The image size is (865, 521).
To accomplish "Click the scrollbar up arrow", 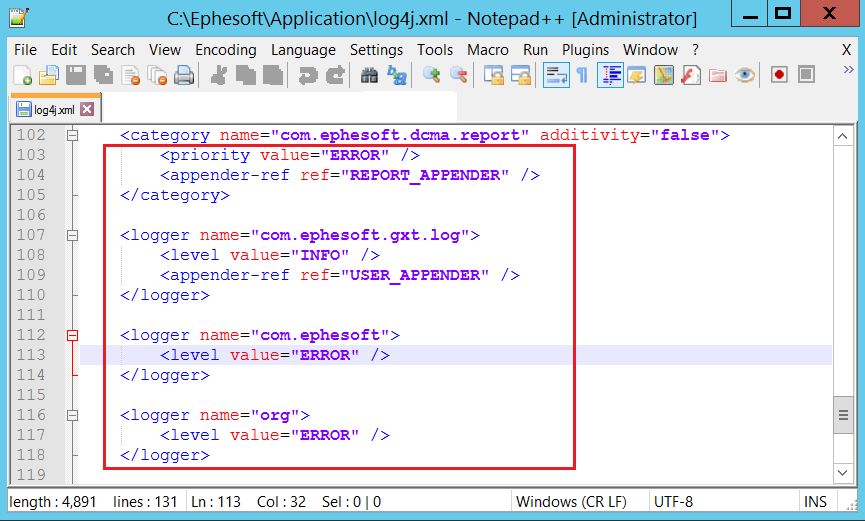I will coord(842,136).
